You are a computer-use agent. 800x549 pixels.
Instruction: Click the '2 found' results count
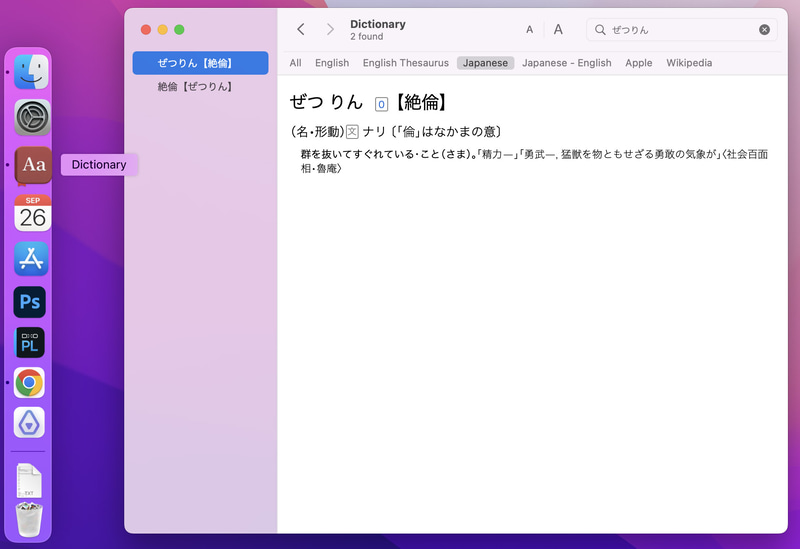point(366,37)
